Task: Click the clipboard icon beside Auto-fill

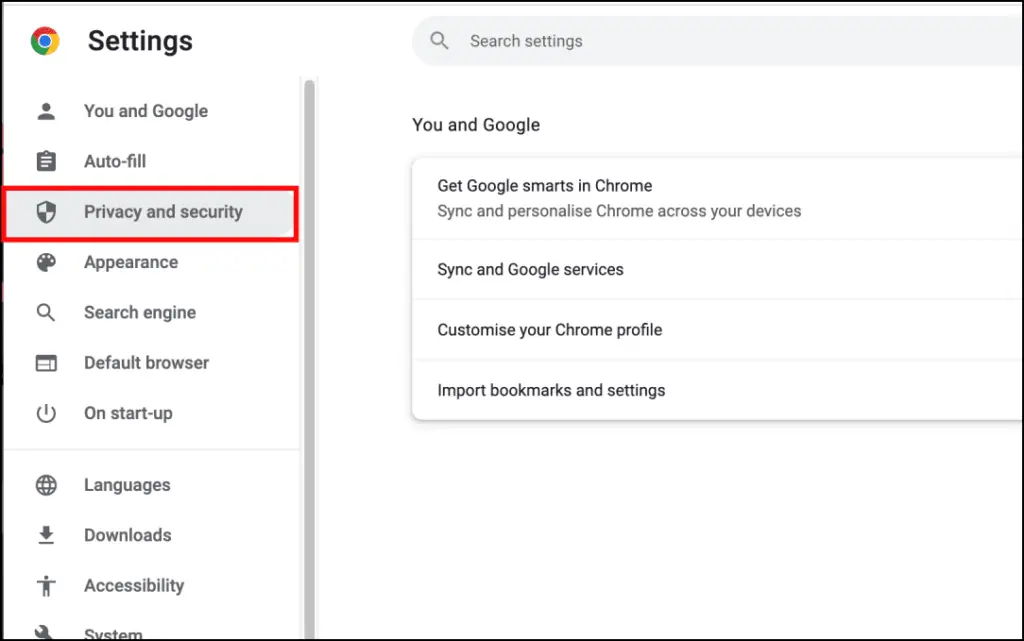Action: 46,161
